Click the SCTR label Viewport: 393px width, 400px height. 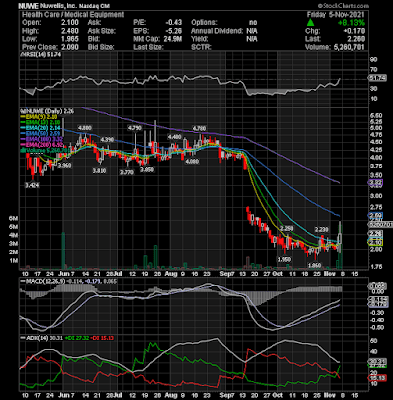click(x=201, y=47)
